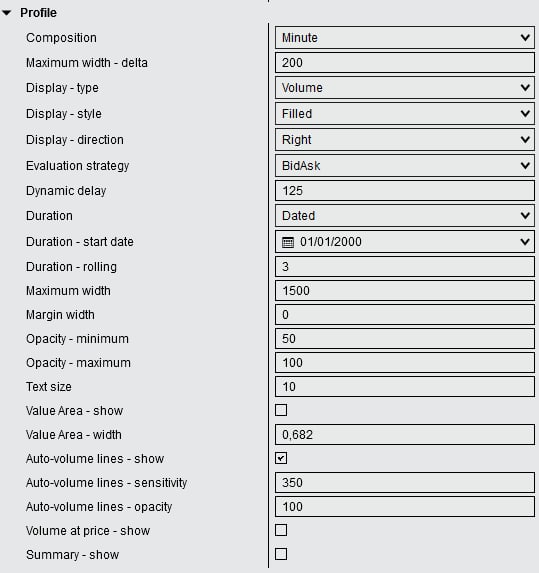539x573 pixels.
Task: Open the Display - type Volume dropdown
Action: [405, 88]
